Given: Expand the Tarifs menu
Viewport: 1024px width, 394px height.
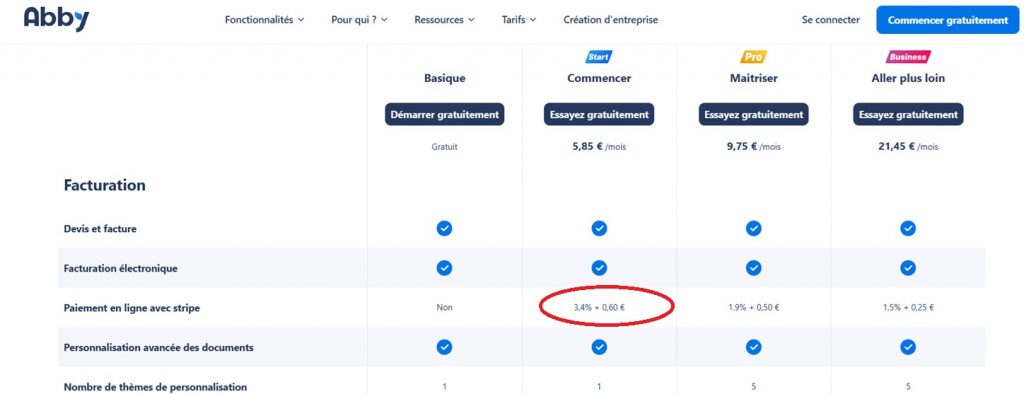Looking at the screenshot, I should [x=519, y=20].
